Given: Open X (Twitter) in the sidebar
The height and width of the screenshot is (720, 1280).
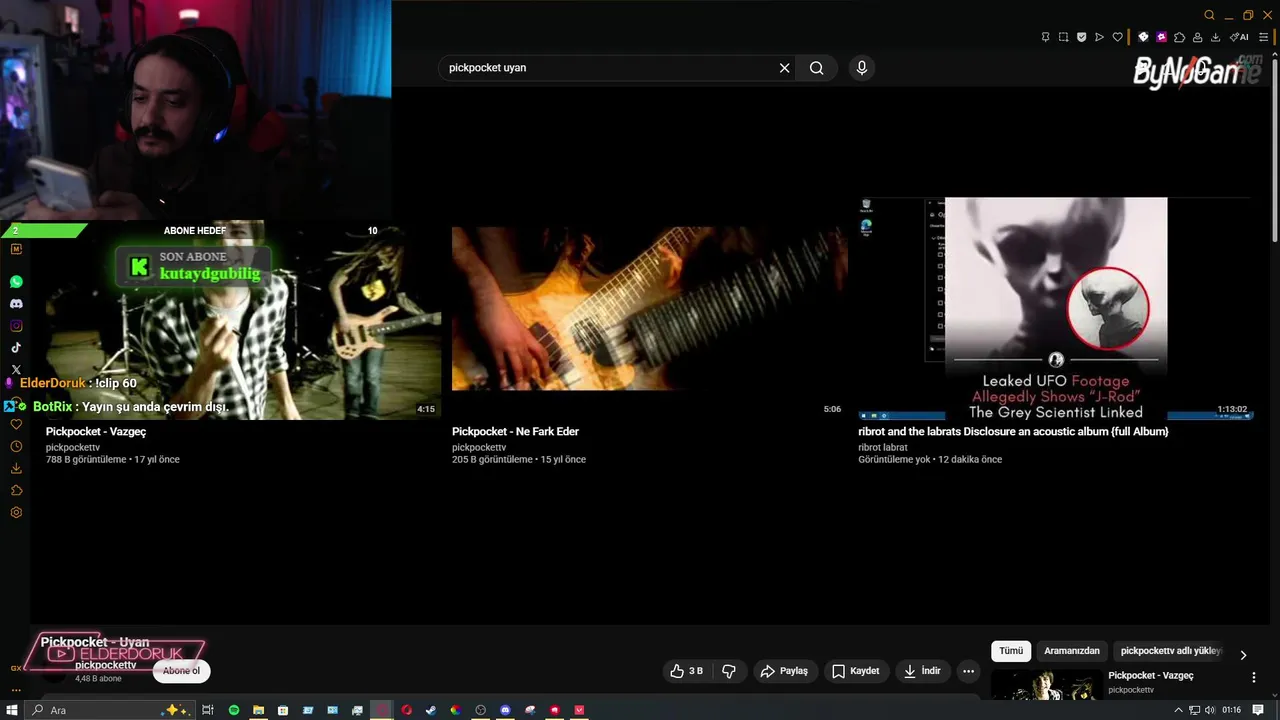Looking at the screenshot, I should pos(16,370).
